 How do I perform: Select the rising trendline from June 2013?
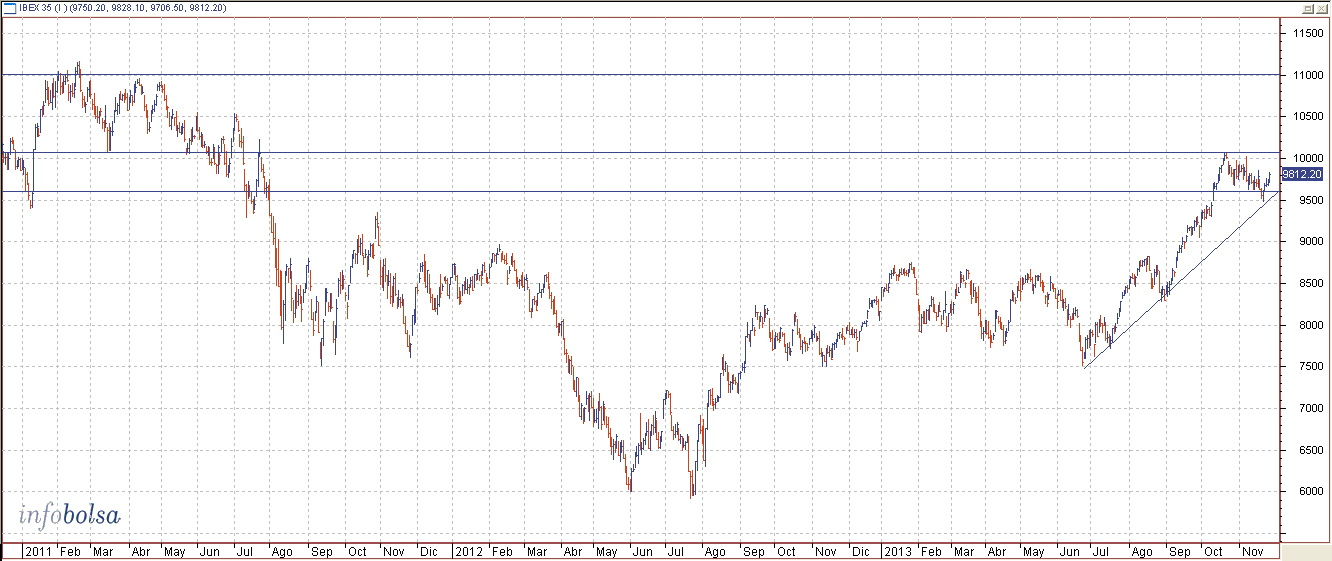1180,281
